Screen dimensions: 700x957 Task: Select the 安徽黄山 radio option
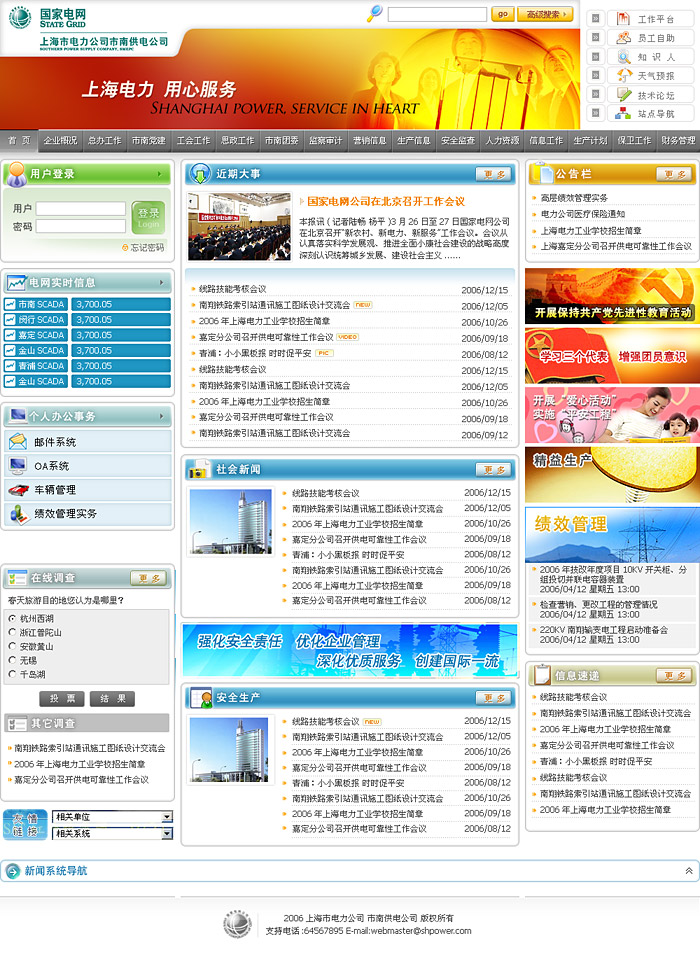[x=12, y=646]
